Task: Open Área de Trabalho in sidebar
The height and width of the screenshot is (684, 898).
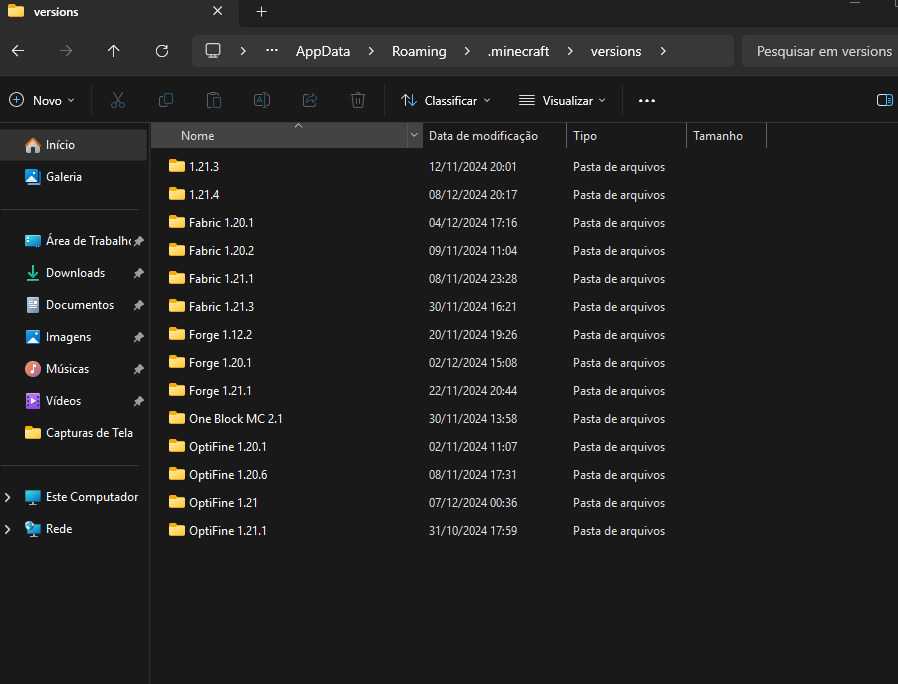Action: pos(74,241)
